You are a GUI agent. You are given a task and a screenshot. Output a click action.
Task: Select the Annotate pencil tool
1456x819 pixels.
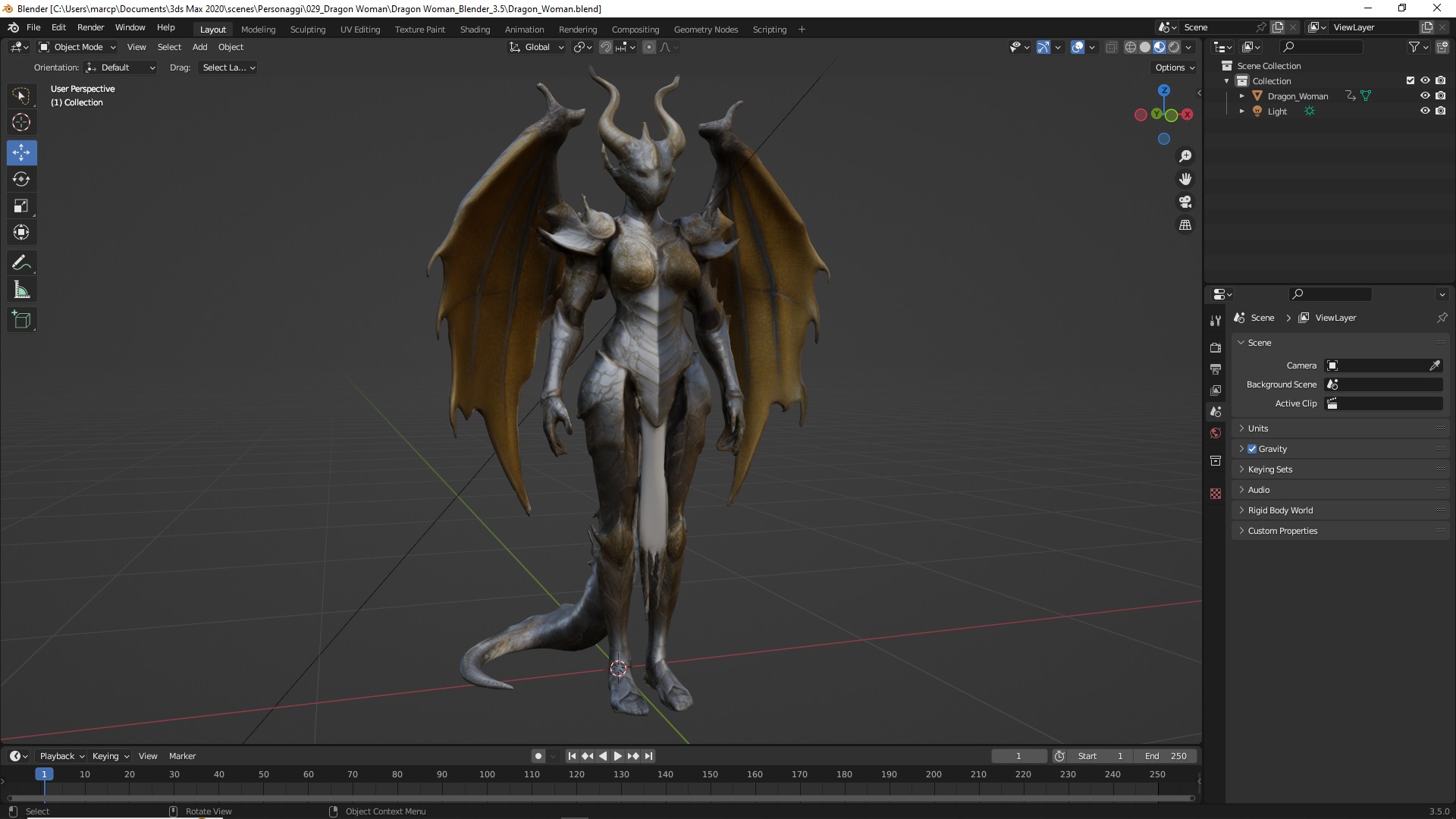pos(21,263)
